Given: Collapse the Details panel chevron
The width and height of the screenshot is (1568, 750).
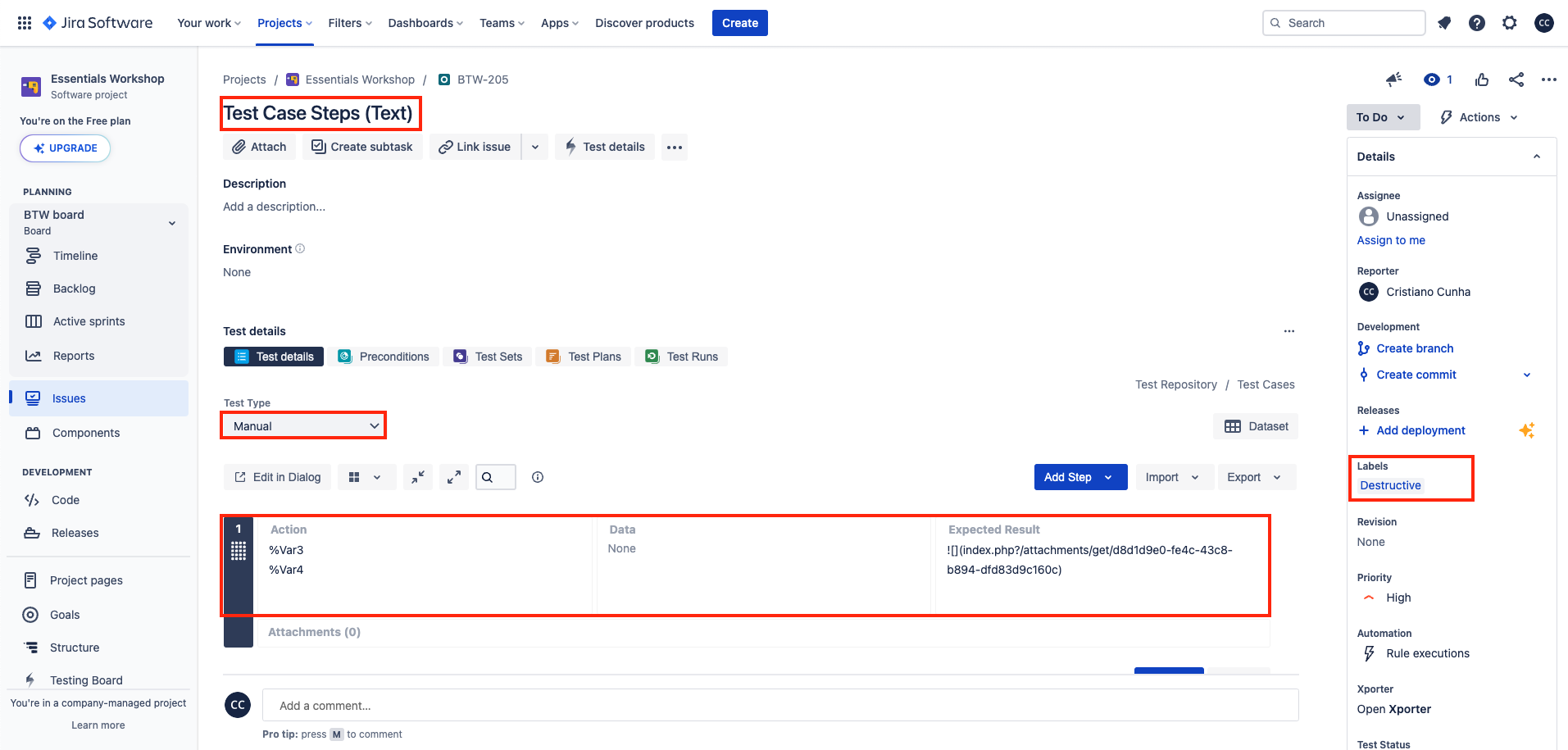Looking at the screenshot, I should pyautogui.click(x=1537, y=157).
